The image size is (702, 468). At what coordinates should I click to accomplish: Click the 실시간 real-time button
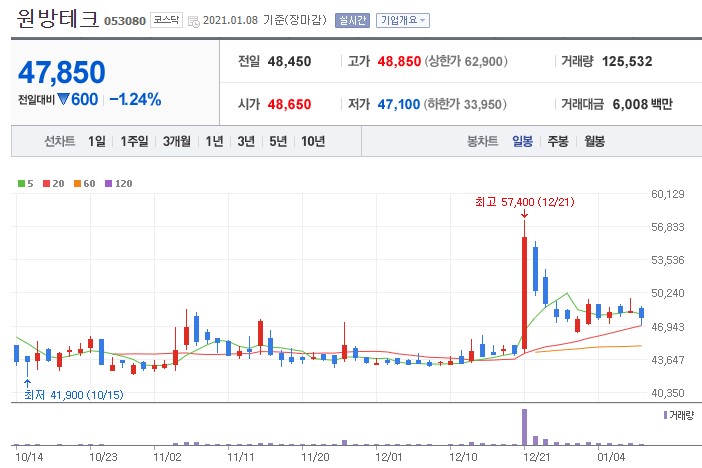[x=352, y=20]
